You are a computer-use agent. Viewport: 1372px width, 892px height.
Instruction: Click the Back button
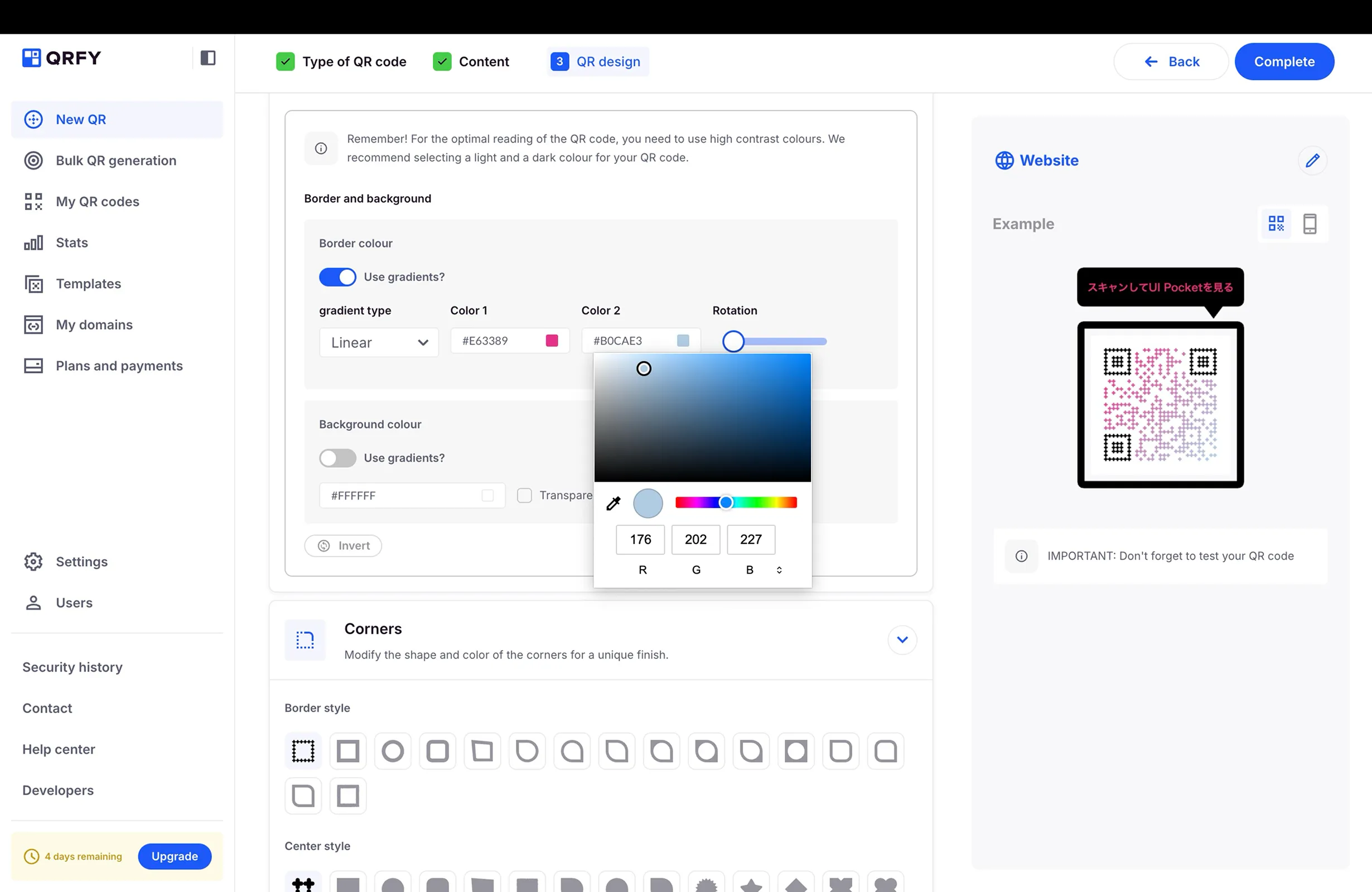[x=1170, y=62]
